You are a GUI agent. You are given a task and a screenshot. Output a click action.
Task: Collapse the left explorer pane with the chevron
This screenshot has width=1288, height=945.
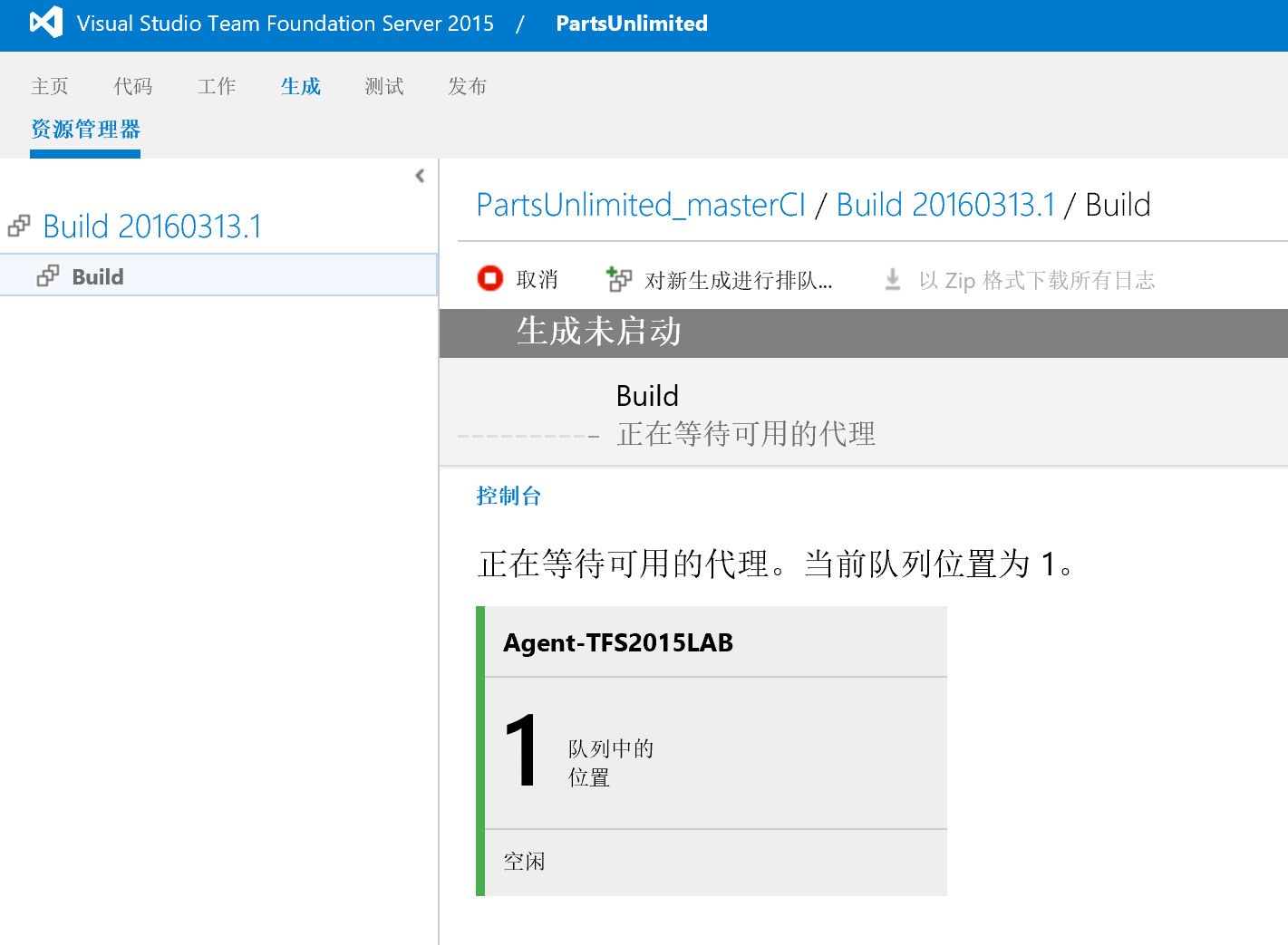[x=420, y=176]
